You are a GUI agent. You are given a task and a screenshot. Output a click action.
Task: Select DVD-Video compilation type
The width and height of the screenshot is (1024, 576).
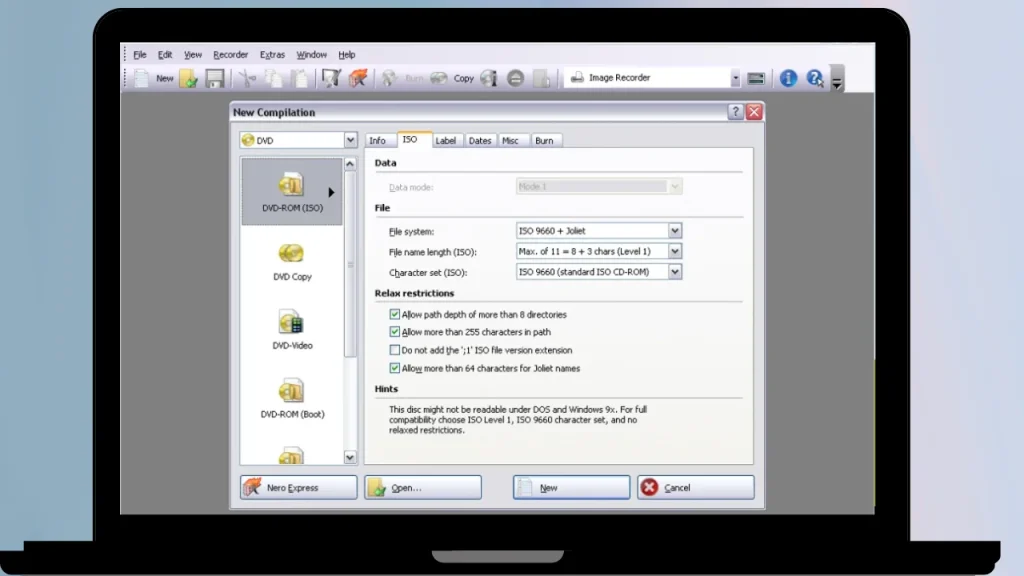(292, 330)
